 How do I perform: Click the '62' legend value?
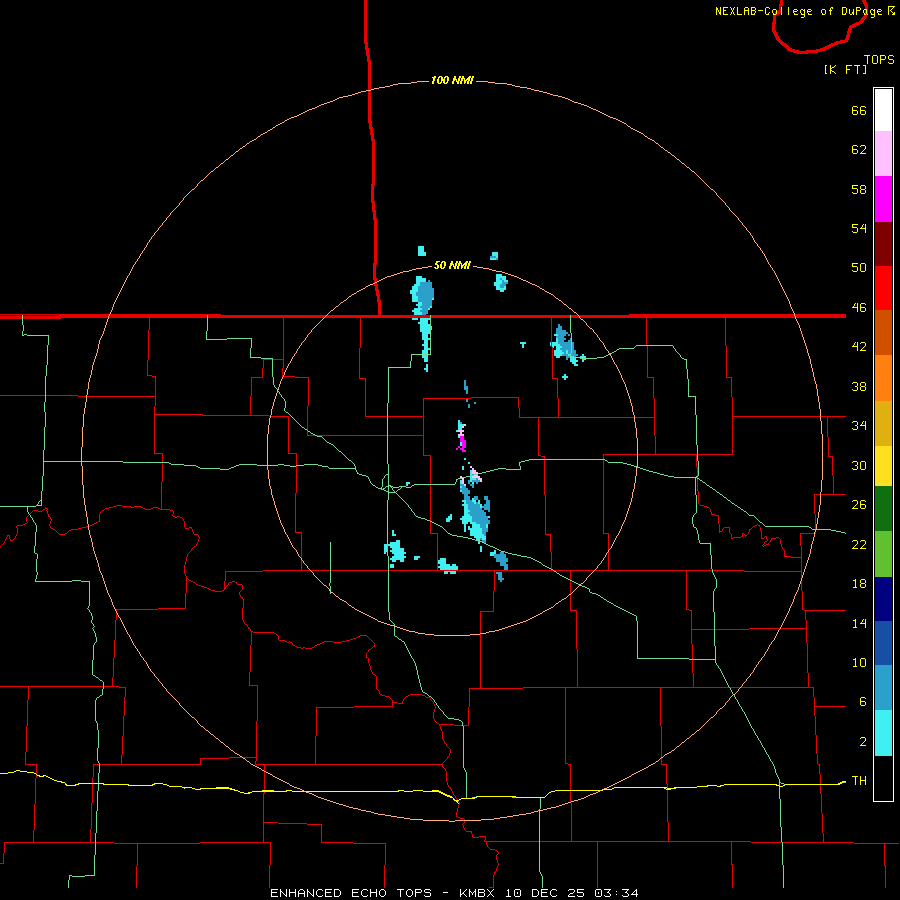pos(859,150)
